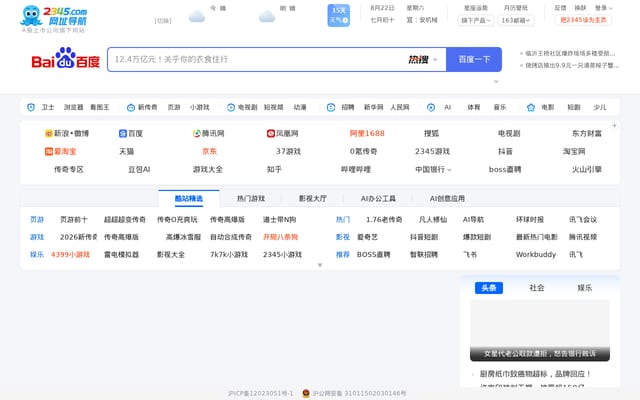The image size is (640, 400).
Task: Click the round icon beside AI
Action: point(431,107)
